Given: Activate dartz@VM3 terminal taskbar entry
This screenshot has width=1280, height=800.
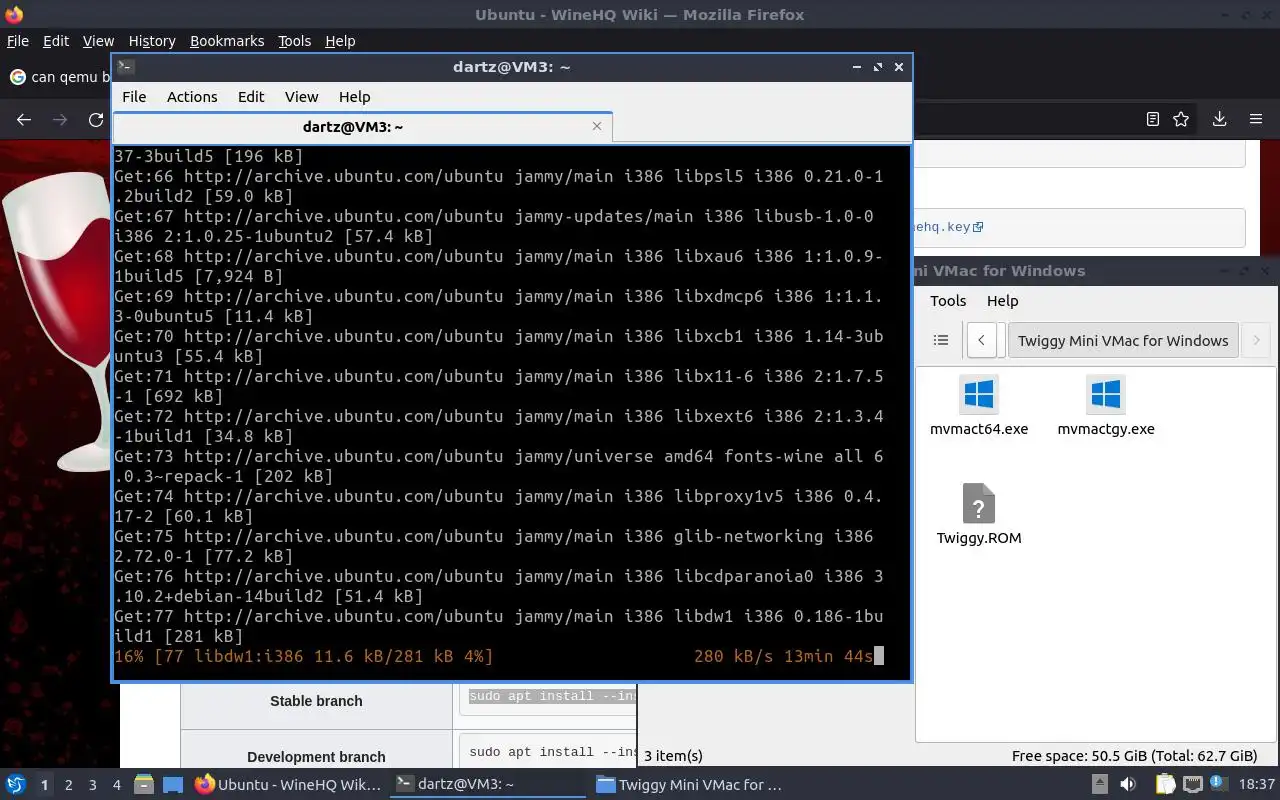Looking at the screenshot, I should (x=488, y=785).
